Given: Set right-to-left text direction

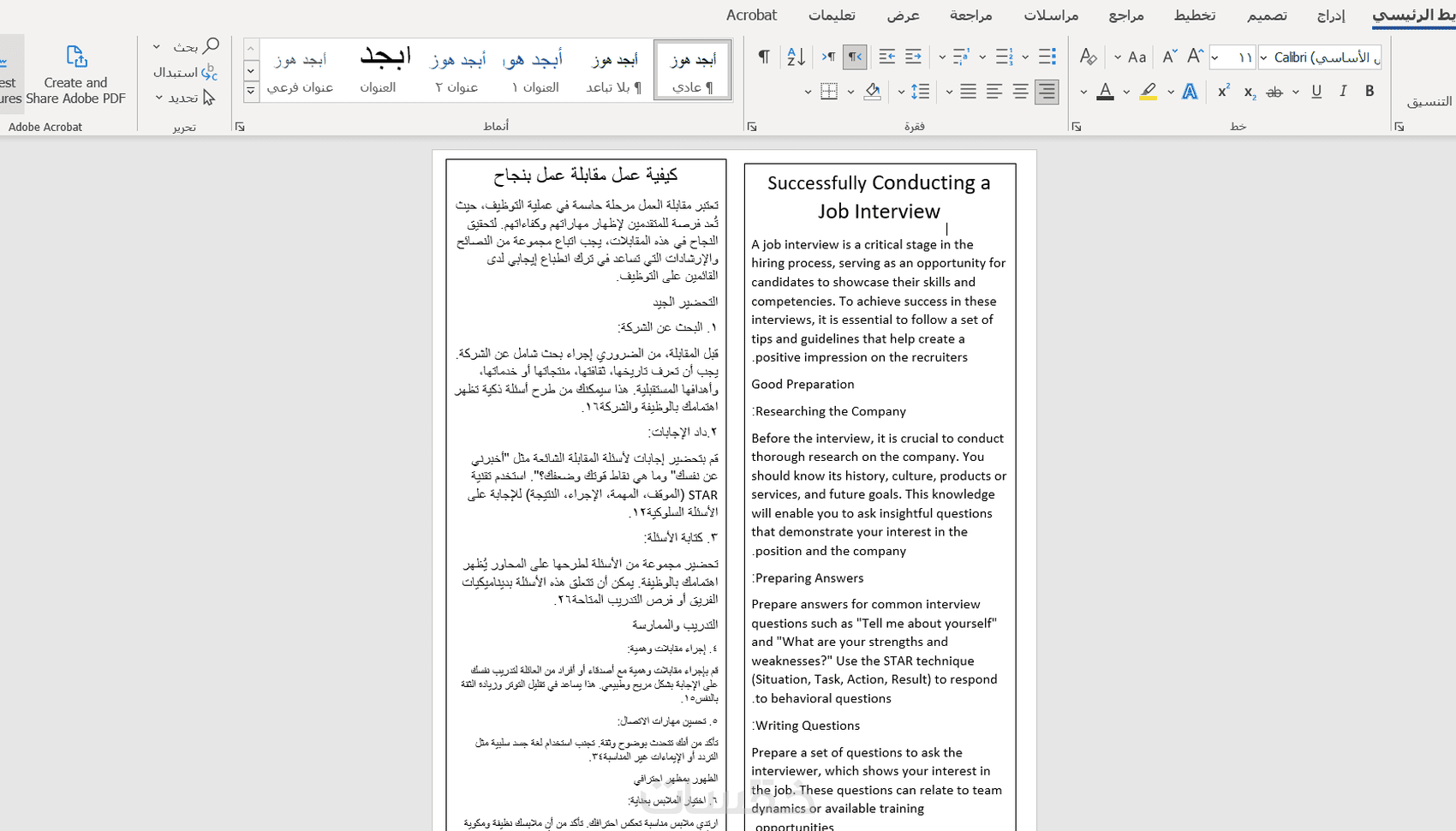Looking at the screenshot, I should tap(855, 57).
